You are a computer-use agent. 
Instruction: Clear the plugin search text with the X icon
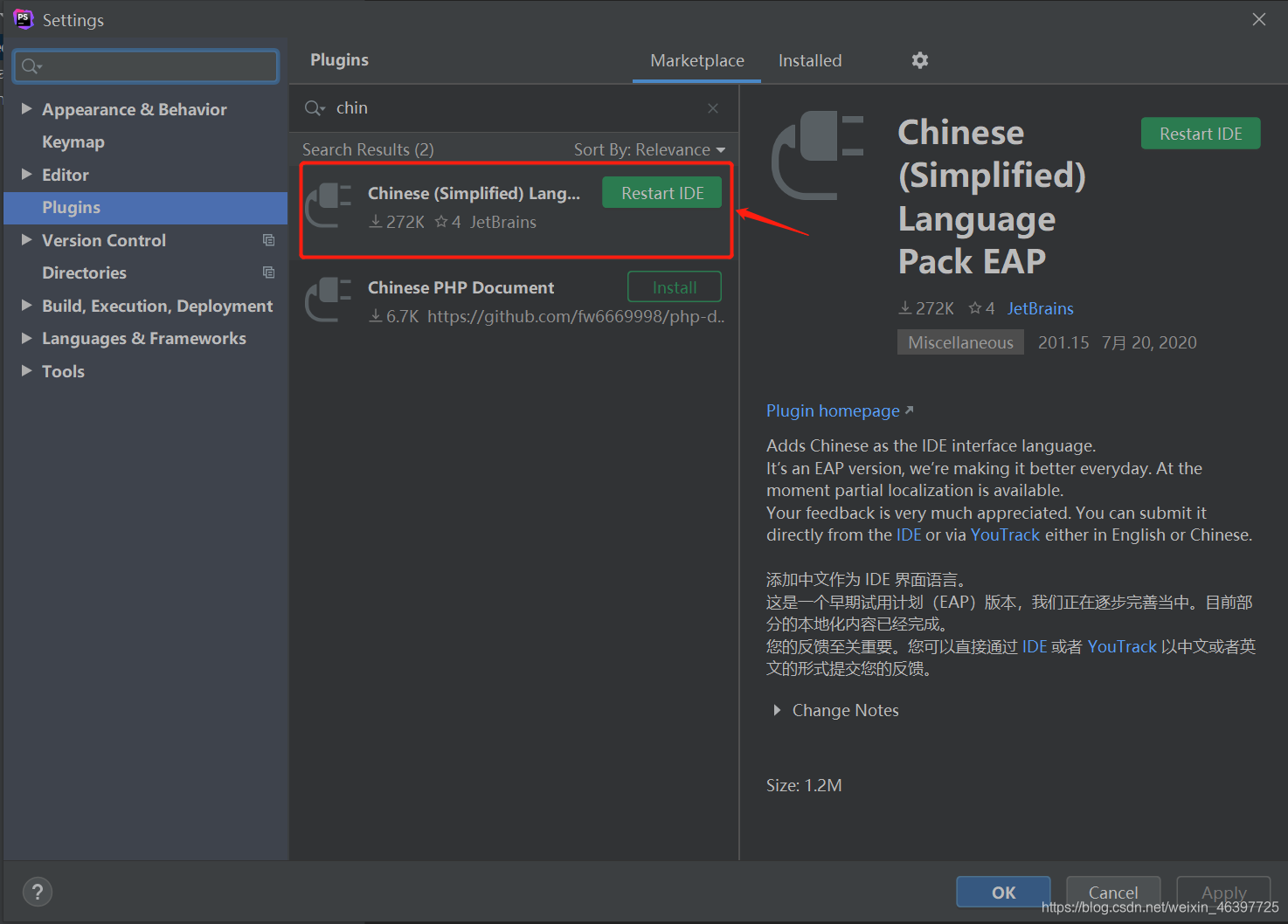pyautogui.click(x=713, y=108)
